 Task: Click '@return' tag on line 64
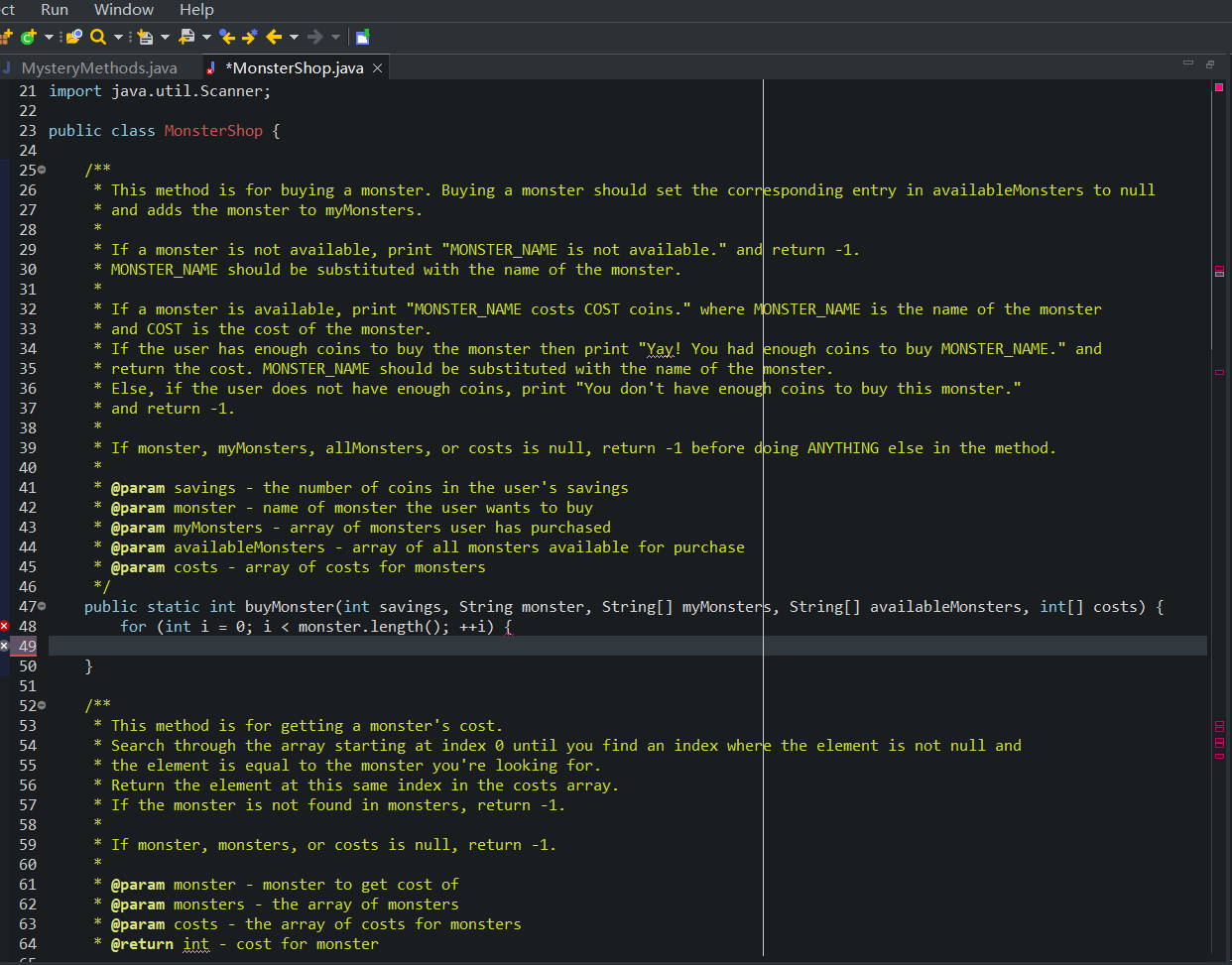coord(142,943)
